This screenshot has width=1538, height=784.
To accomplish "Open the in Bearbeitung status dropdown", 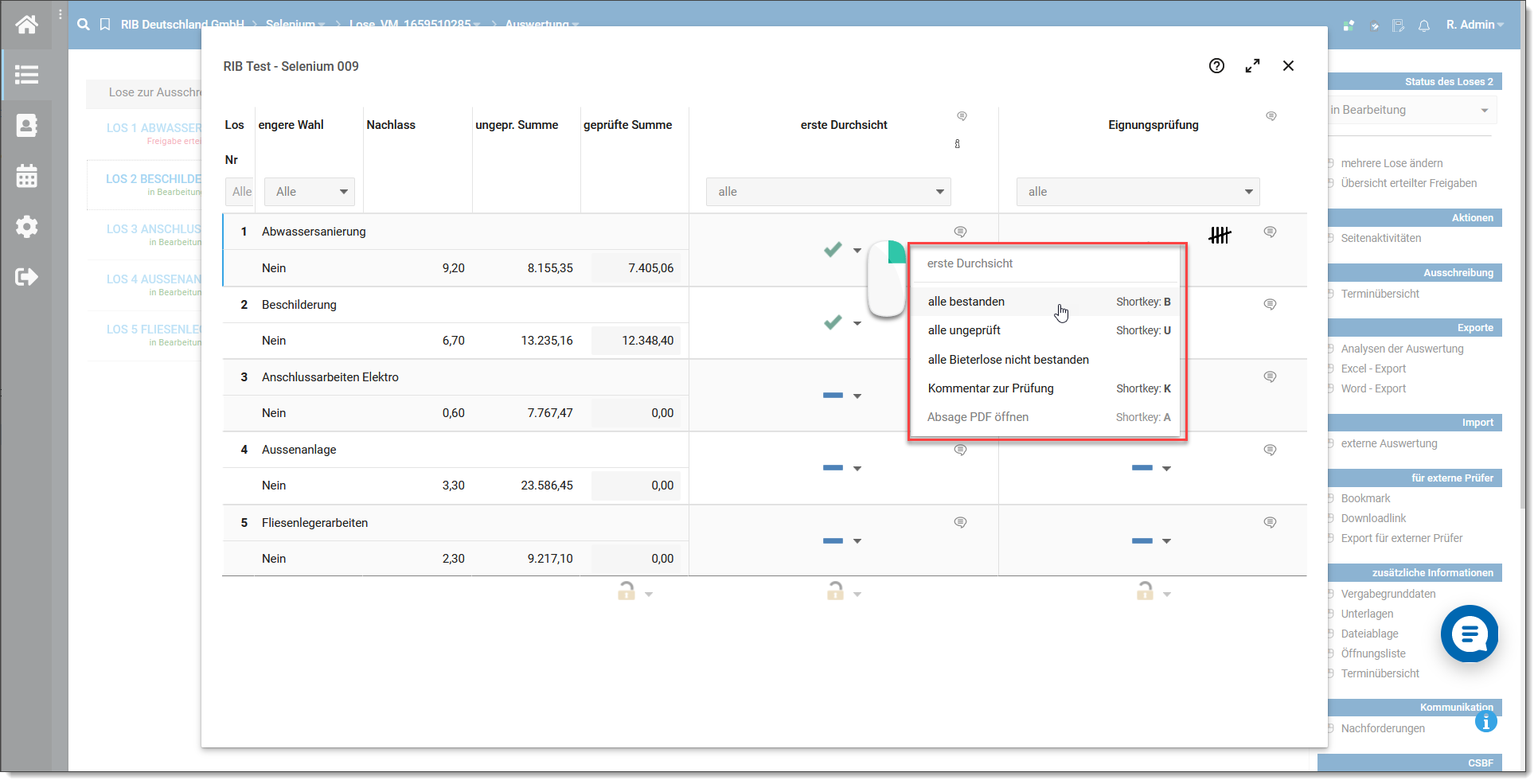I will (1411, 110).
